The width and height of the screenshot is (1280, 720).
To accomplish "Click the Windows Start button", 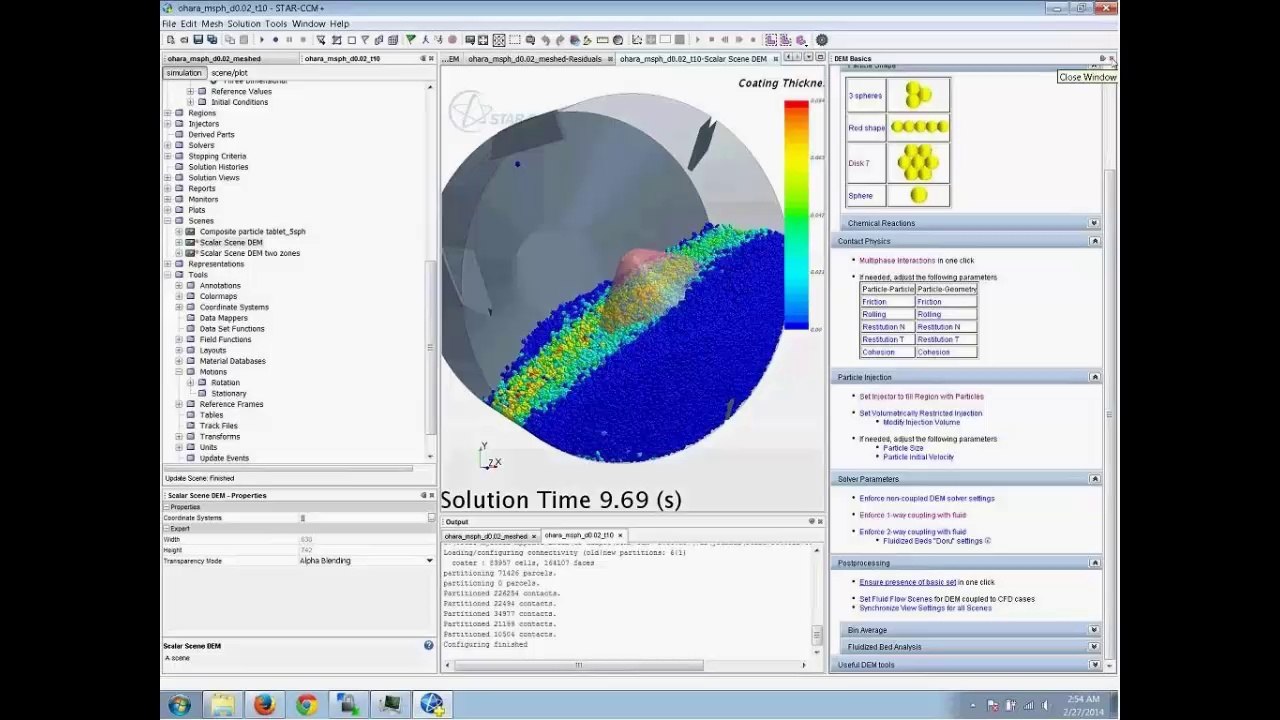I will (180, 705).
